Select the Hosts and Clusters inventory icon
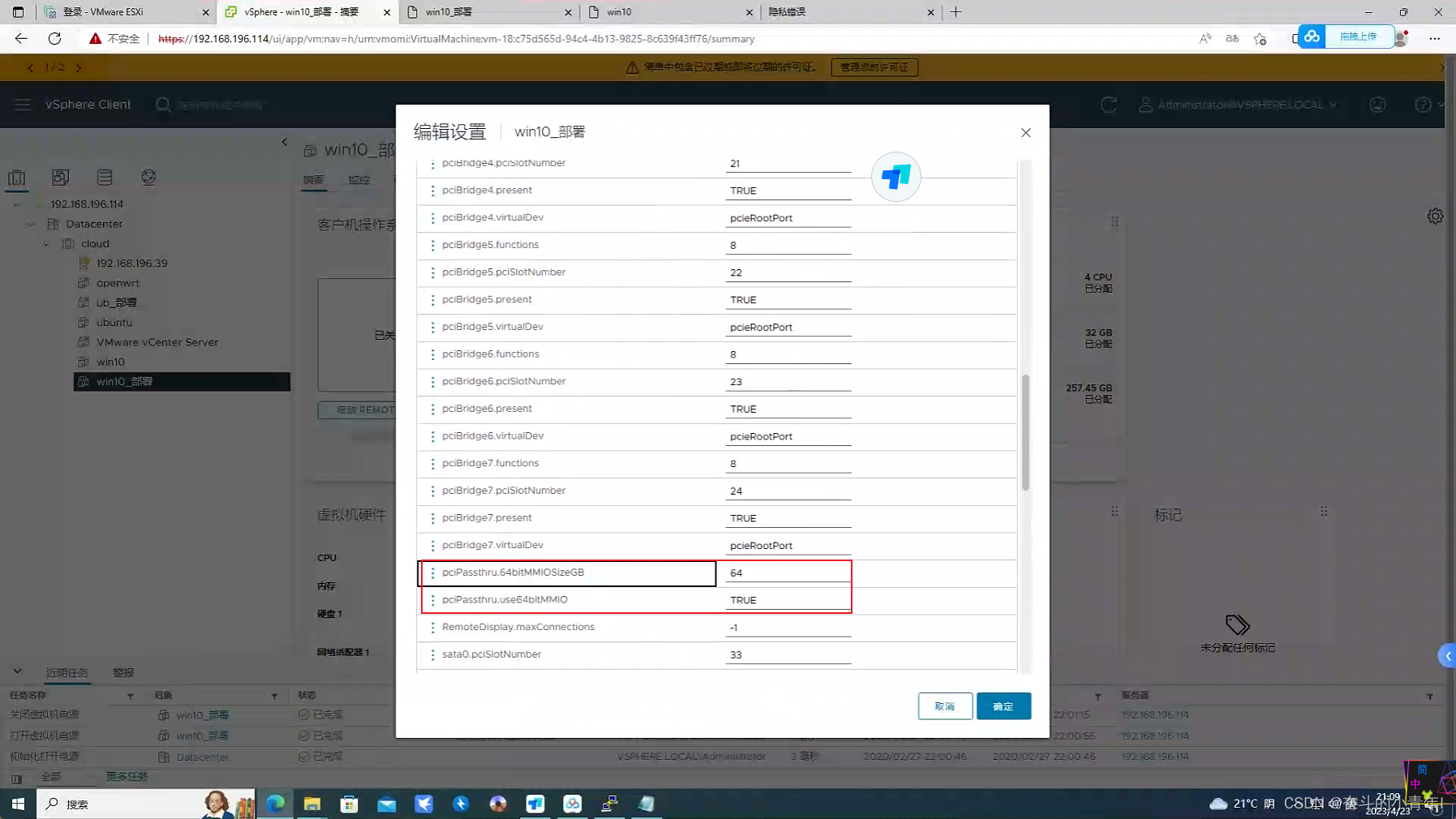The image size is (1456, 819). tap(17, 177)
